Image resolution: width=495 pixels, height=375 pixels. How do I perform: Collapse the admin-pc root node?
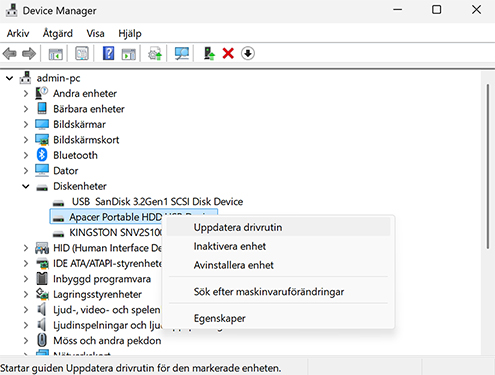click(10, 78)
